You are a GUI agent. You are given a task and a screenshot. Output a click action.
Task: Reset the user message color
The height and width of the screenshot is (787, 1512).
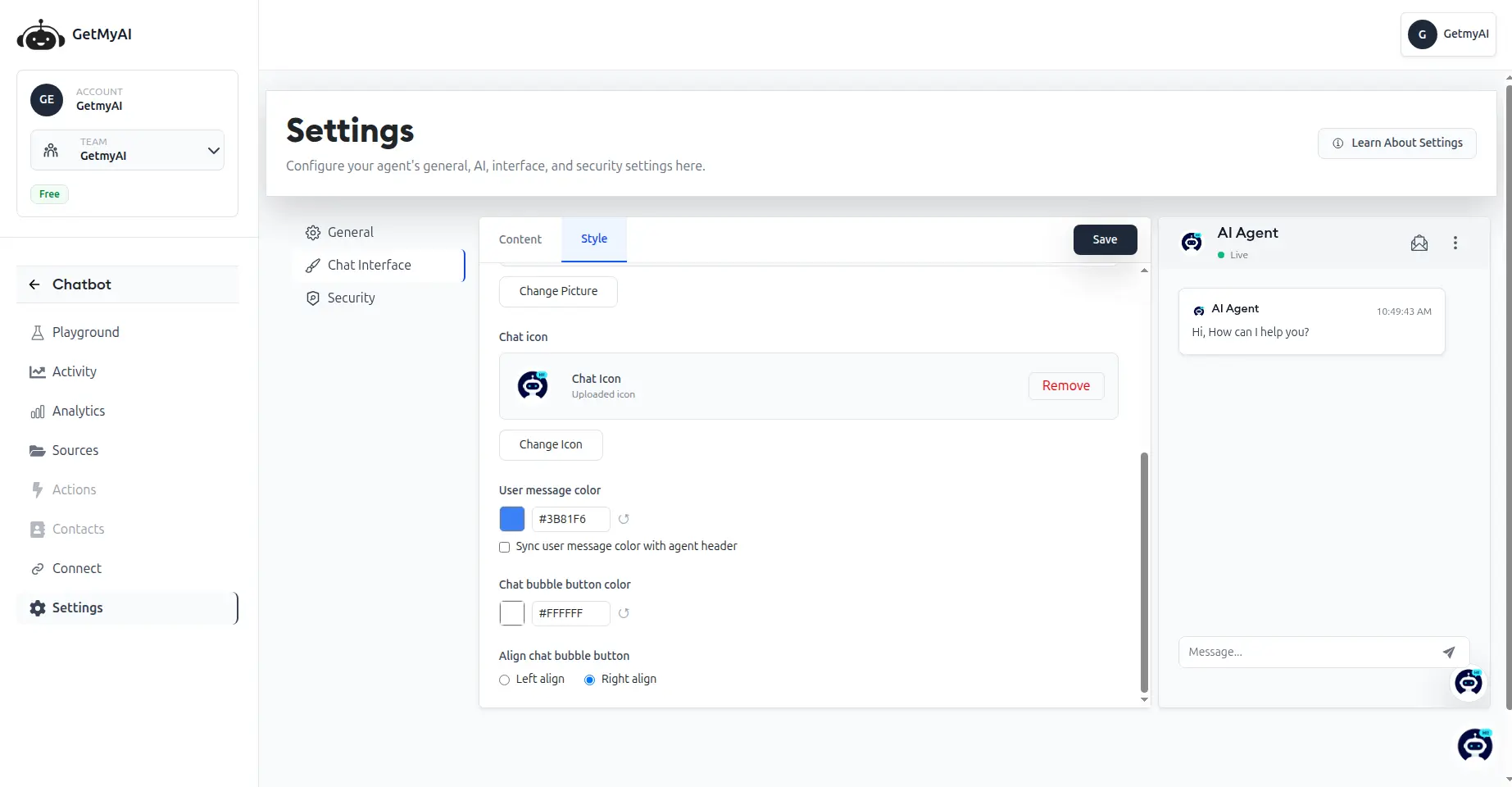click(624, 519)
